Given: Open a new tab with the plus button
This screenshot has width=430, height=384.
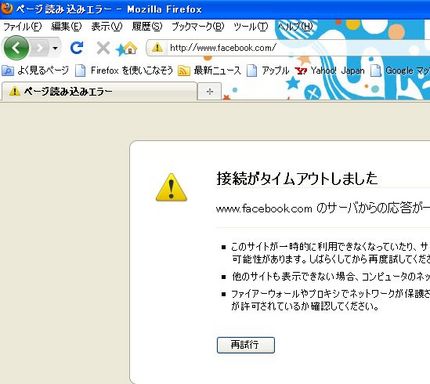Looking at the screenshot, I should 209,91.
